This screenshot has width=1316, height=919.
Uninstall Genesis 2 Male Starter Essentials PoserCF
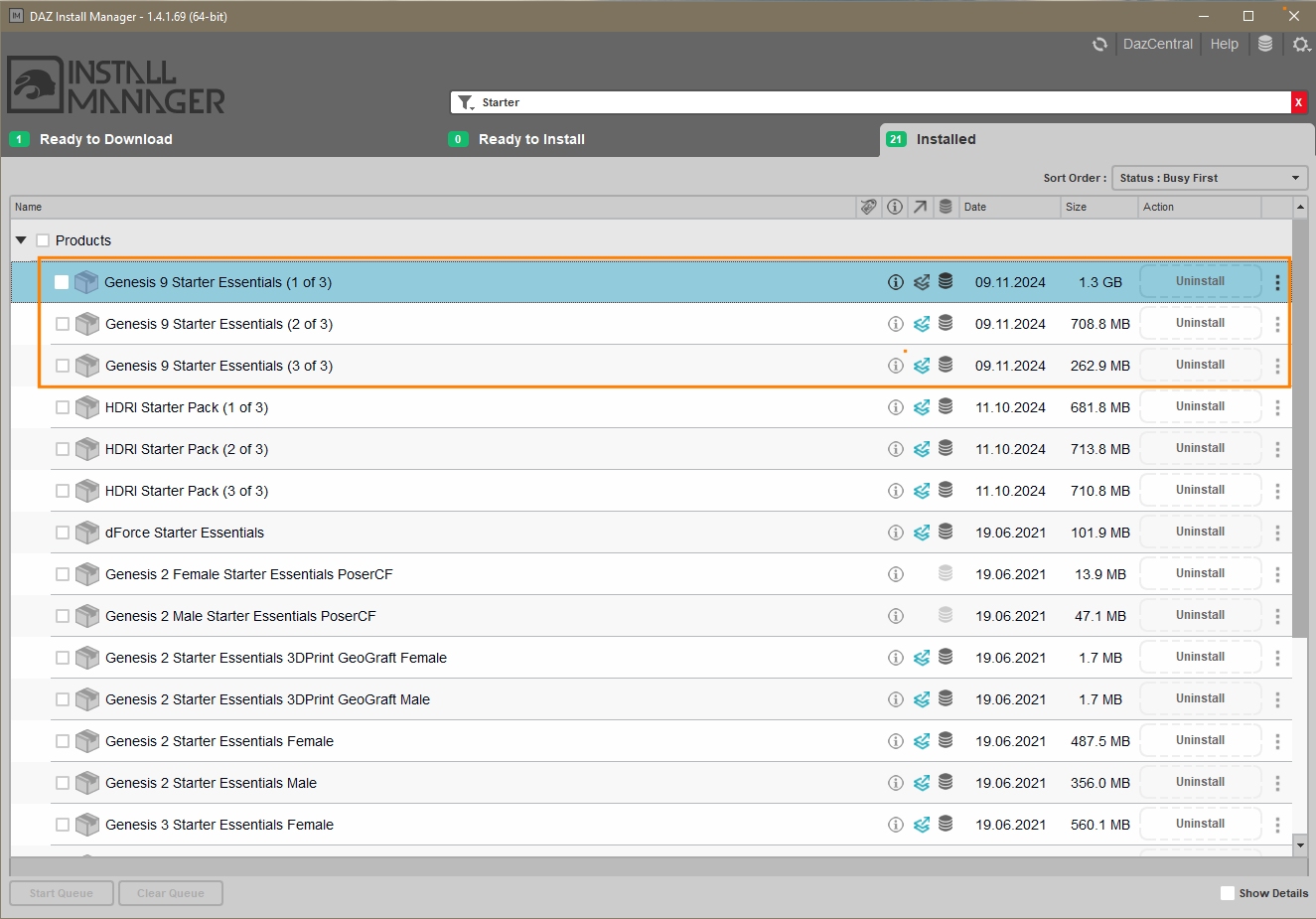(x=1200, y=615)
